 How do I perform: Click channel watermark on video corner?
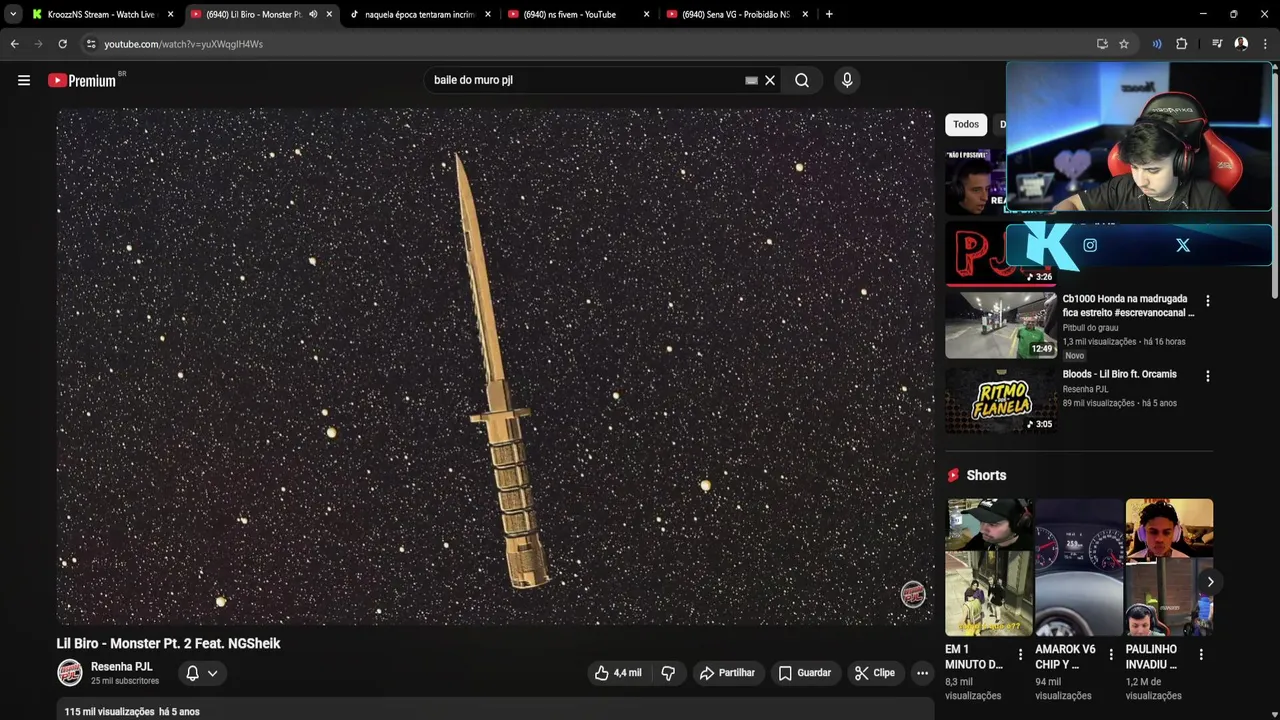pos(913,594)
